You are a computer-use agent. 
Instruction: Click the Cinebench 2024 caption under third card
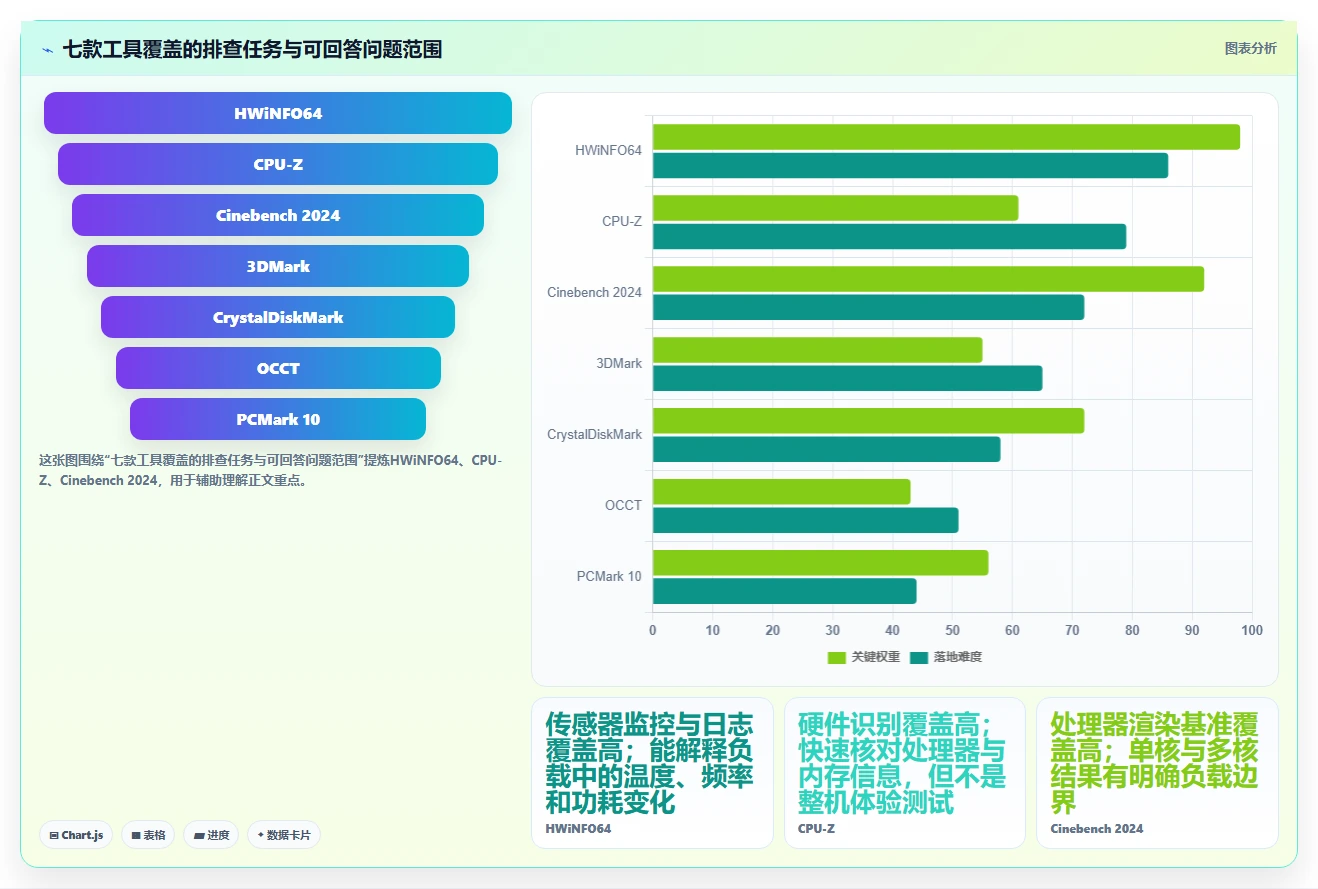click(x=1097, y=829)
